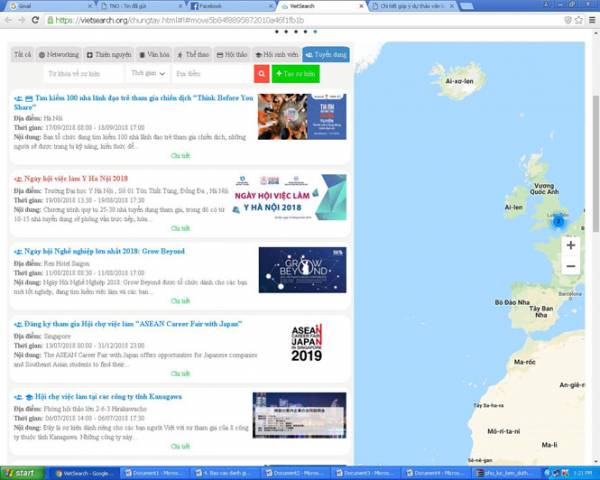The height and width of the screenshot is (480, 600).
Task: Bookmark this page with star icon
Action: 566,19
